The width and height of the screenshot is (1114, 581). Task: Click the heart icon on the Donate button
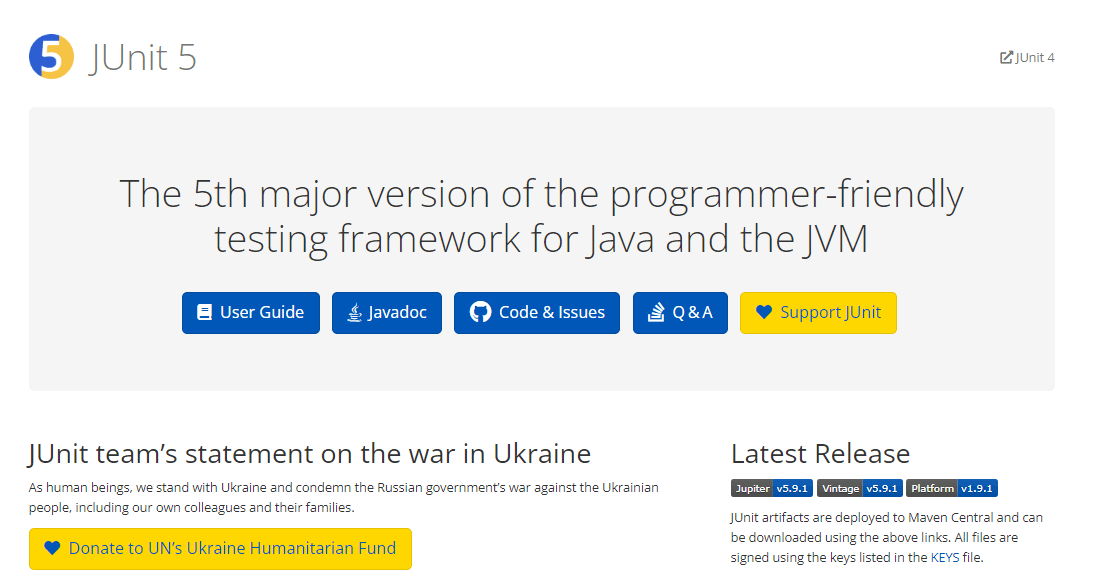(53, 549)
